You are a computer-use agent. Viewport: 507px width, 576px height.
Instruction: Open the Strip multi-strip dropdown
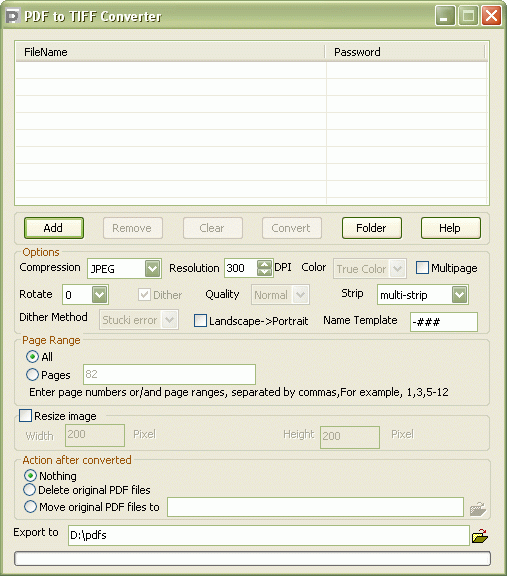460,294
